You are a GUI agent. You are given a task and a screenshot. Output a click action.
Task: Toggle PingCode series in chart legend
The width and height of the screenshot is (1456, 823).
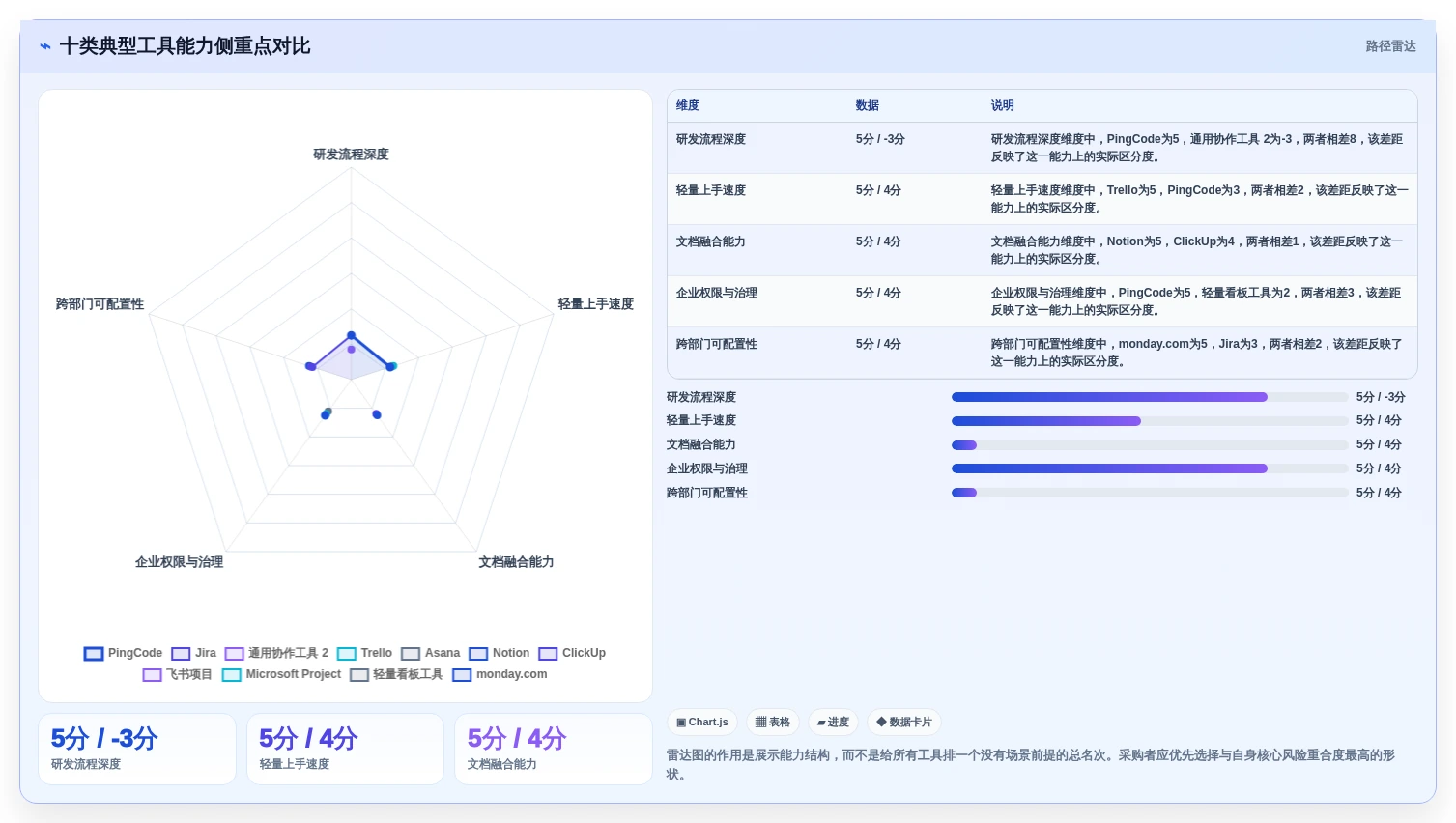pyautogui.click(x=123, y=653)
